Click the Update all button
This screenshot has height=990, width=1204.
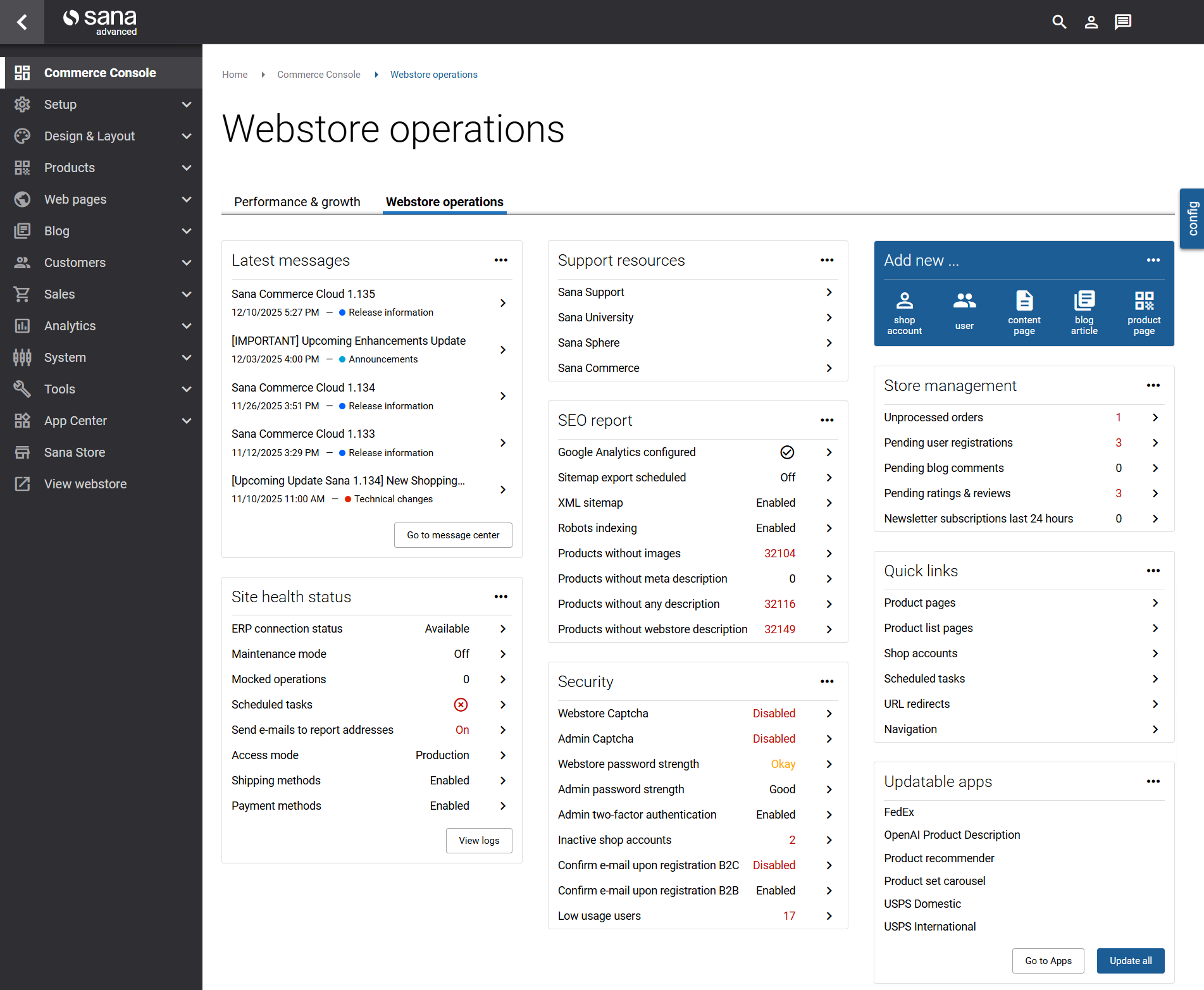(x=1130, y=961)
